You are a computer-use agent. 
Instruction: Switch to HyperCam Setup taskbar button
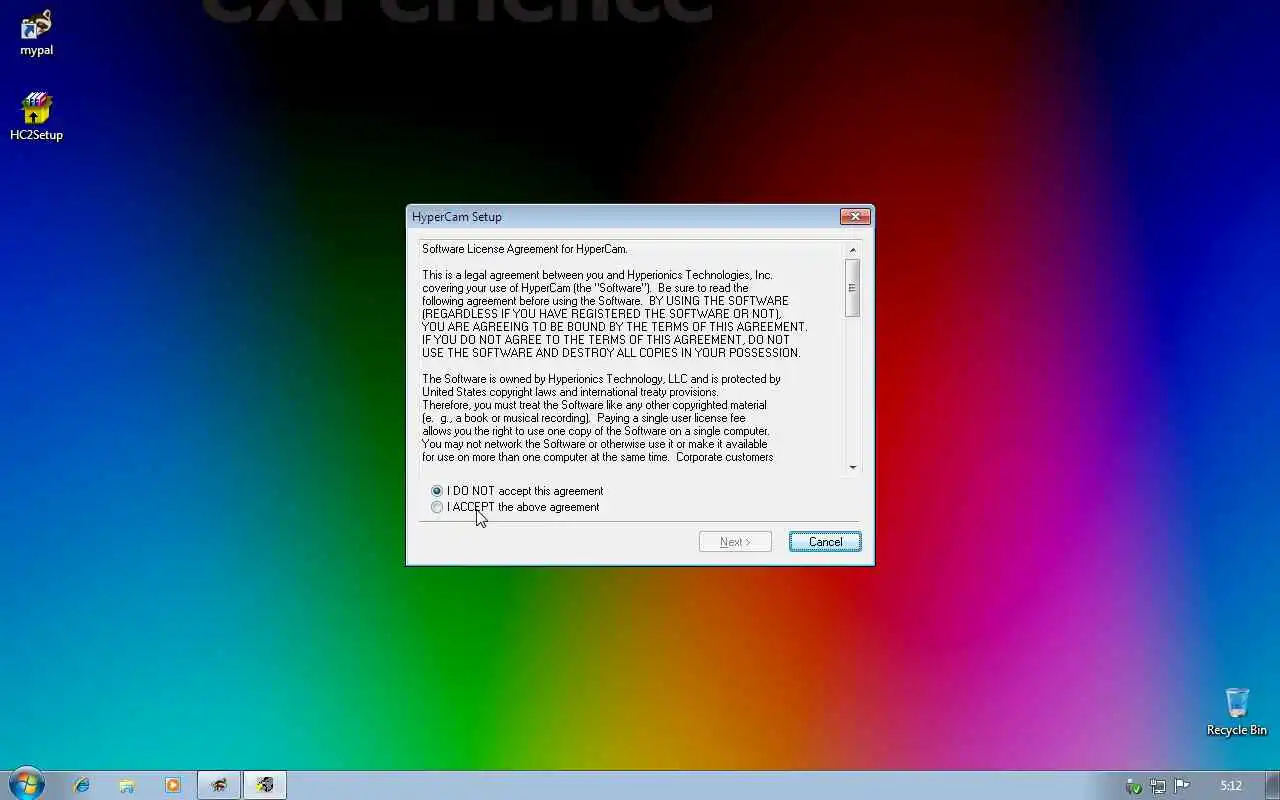[x=265, y=786]
